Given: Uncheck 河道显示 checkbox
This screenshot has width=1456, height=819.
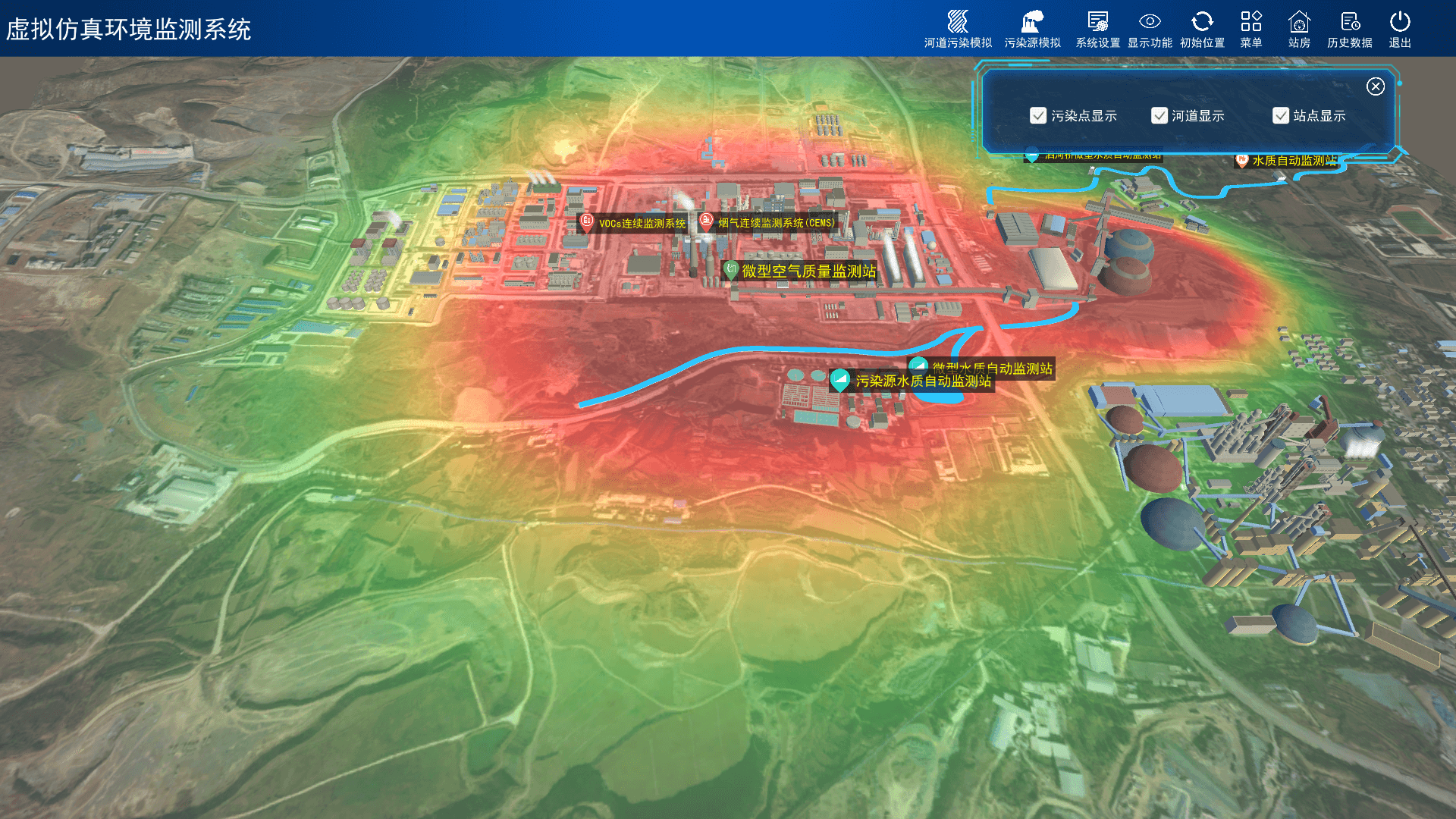Looking at the screenshot, I should 1159,115.
